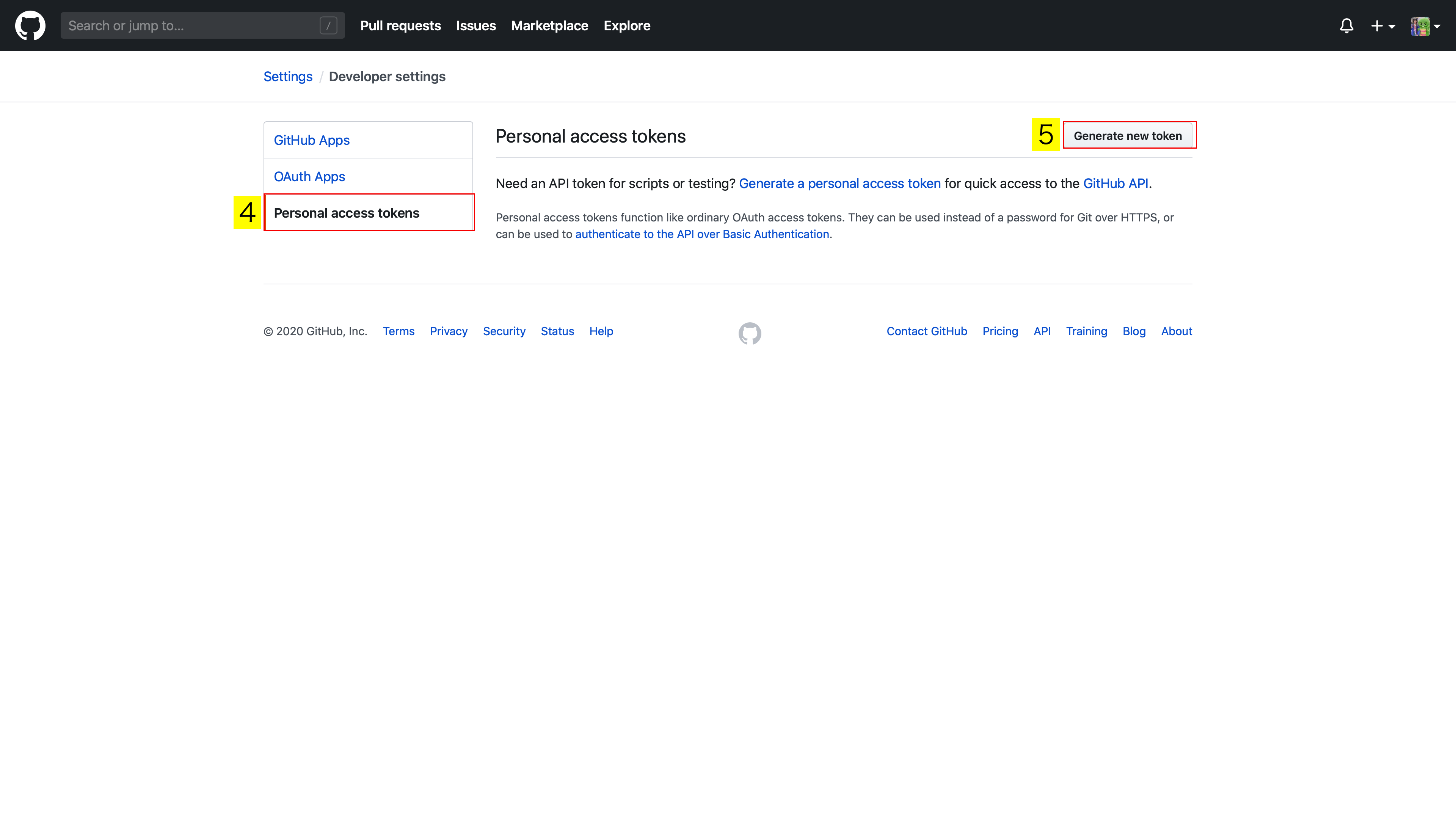Open the GitHub API link

click(1115, 184)
